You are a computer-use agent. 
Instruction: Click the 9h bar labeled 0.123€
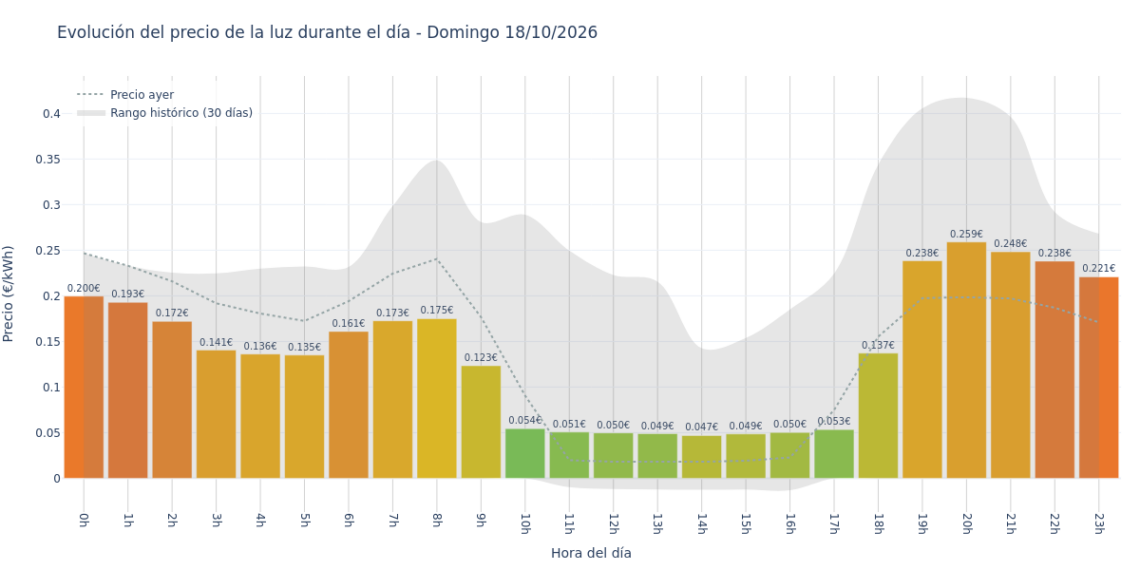(x=481, y=422)
